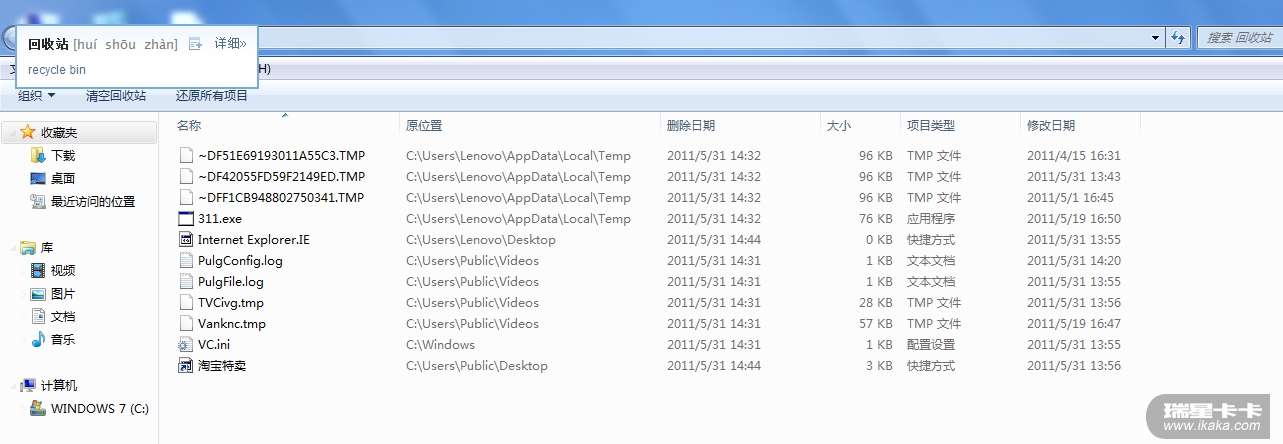Select 桌面 in the navigation pane

tap(63, 178)
